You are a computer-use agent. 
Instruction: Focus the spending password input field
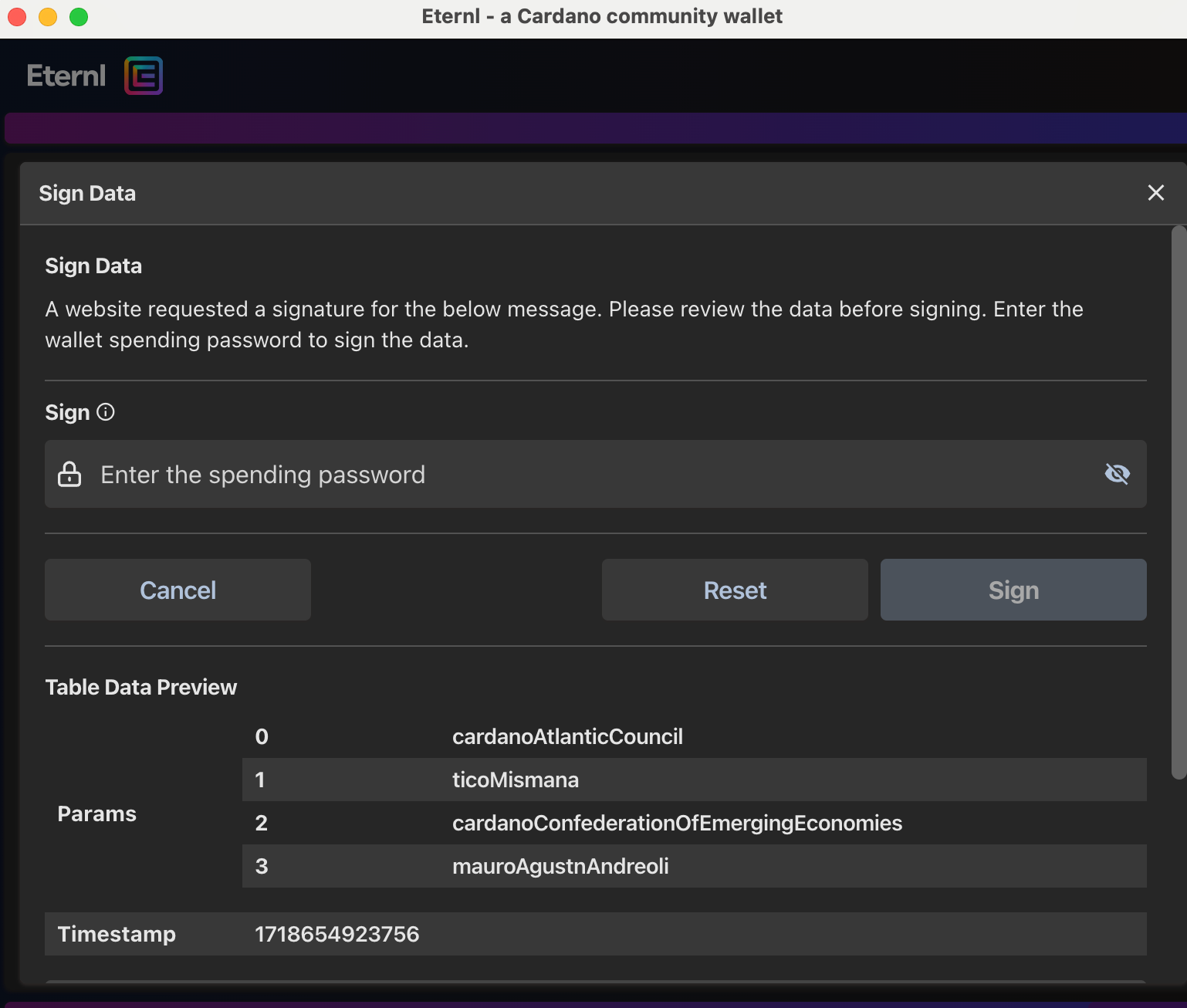point(596,474)
